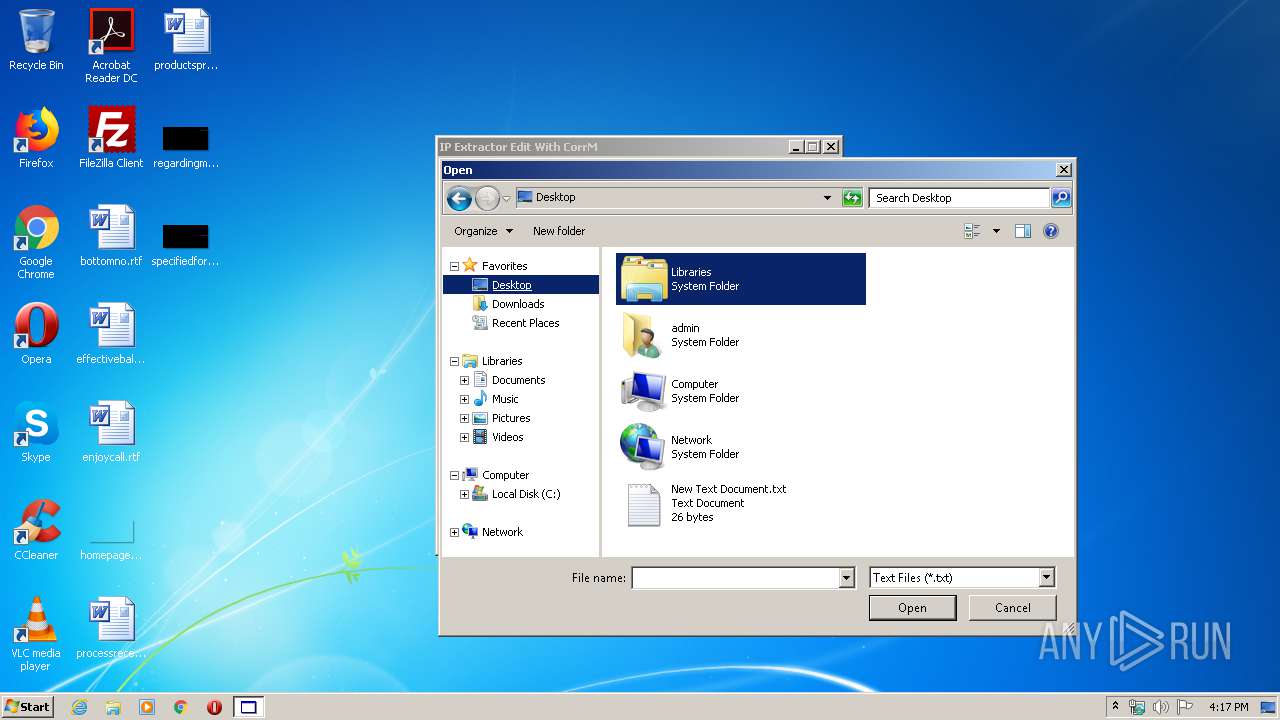Click the File name input field
Image resolution: width=1280 pixels, height=720 pixels.
point(735,578)
